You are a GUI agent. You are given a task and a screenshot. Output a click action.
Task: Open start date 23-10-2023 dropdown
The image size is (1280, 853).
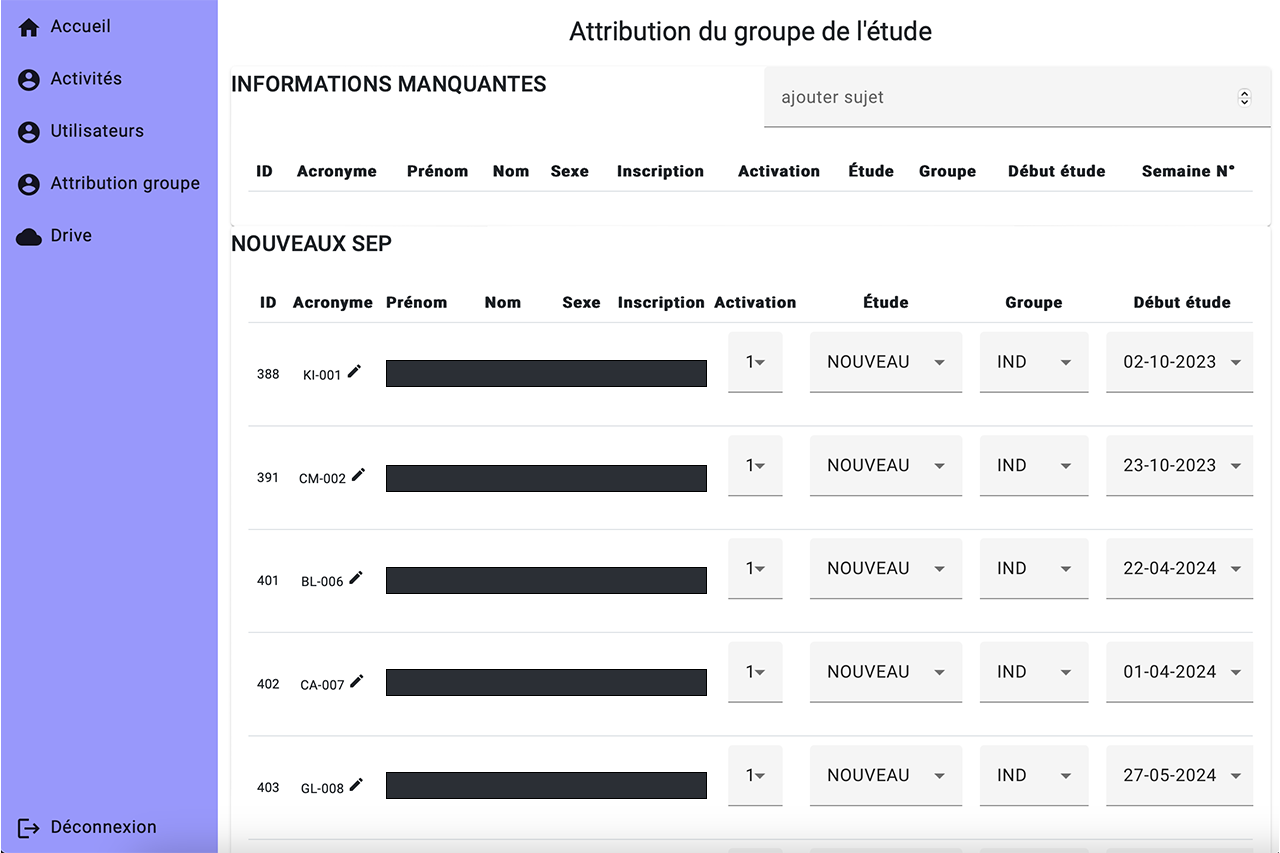(x=1179, y=465)
